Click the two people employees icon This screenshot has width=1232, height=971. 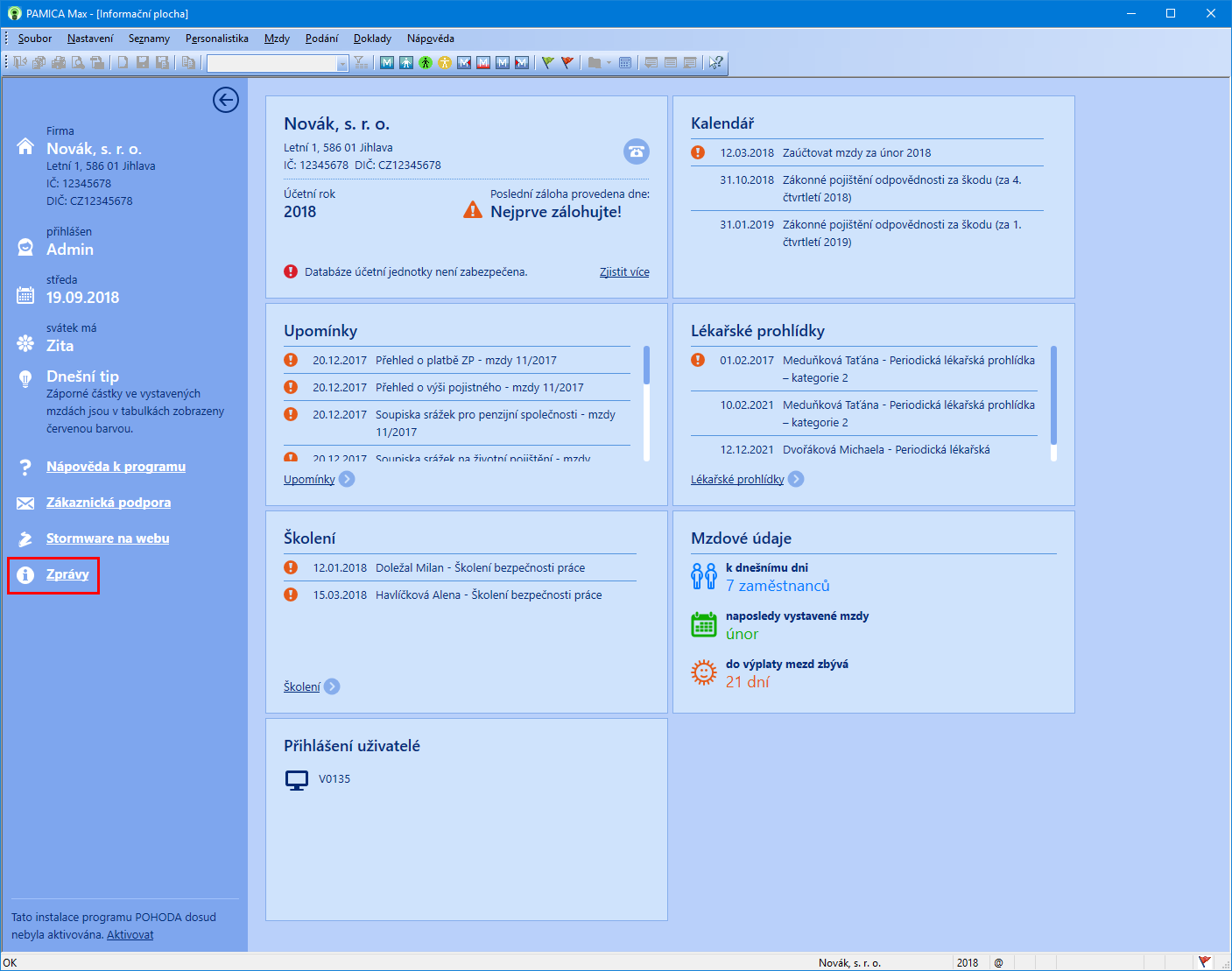[x=704, y=576]
